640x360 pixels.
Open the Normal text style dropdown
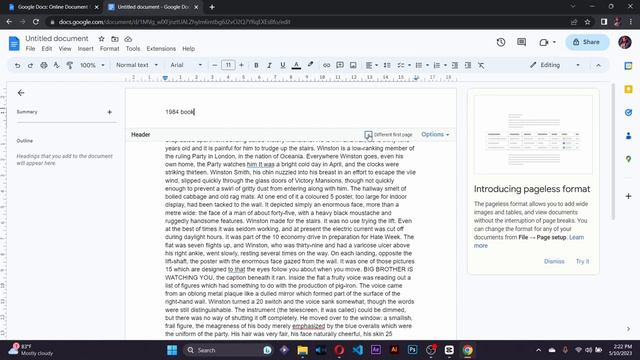136,65
